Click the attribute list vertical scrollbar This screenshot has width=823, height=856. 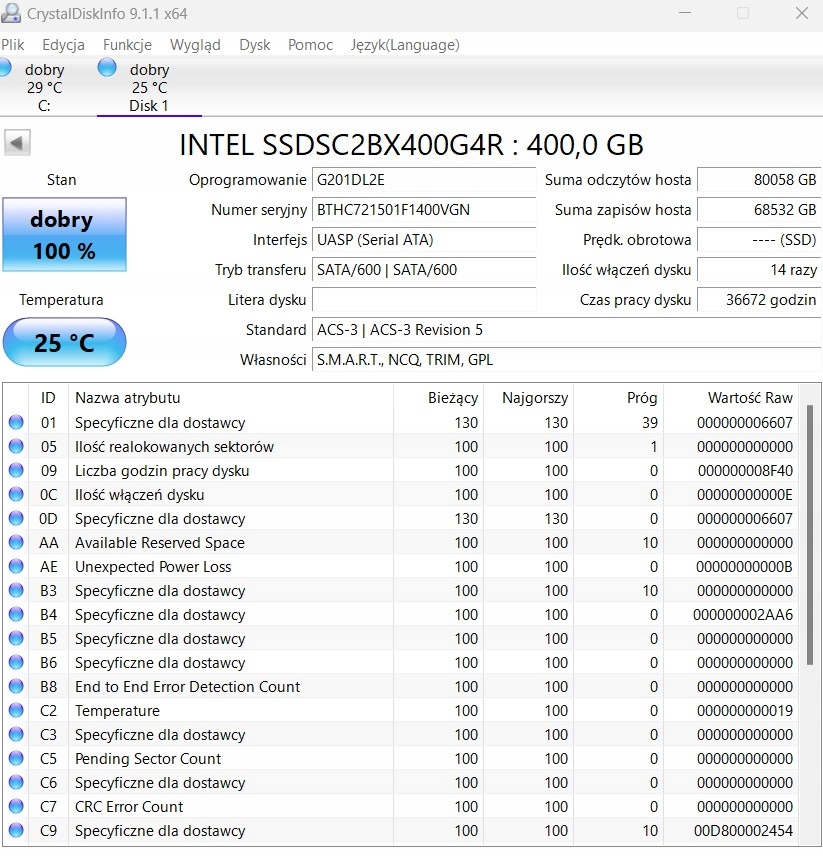pos(810,535)
